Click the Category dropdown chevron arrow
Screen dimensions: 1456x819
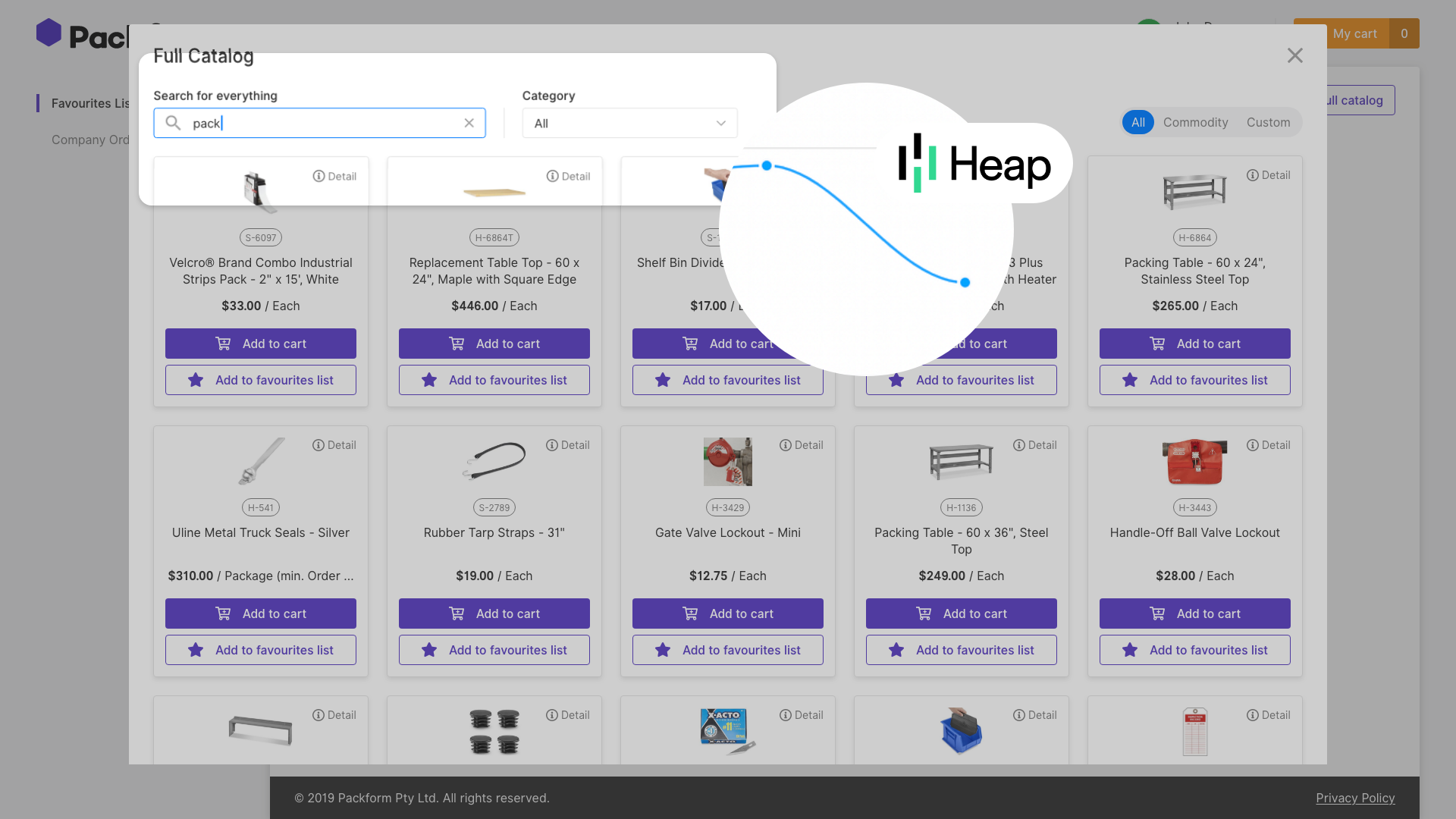click(720, 123)
